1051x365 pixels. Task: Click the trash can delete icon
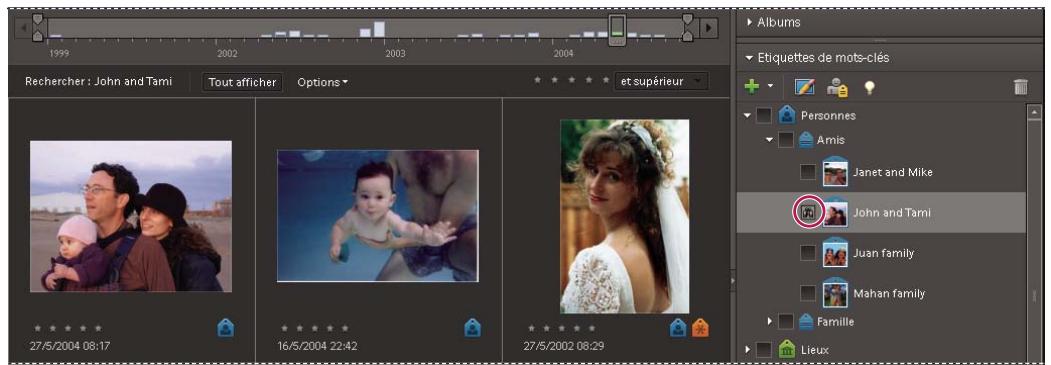[x=1020, y=87]
